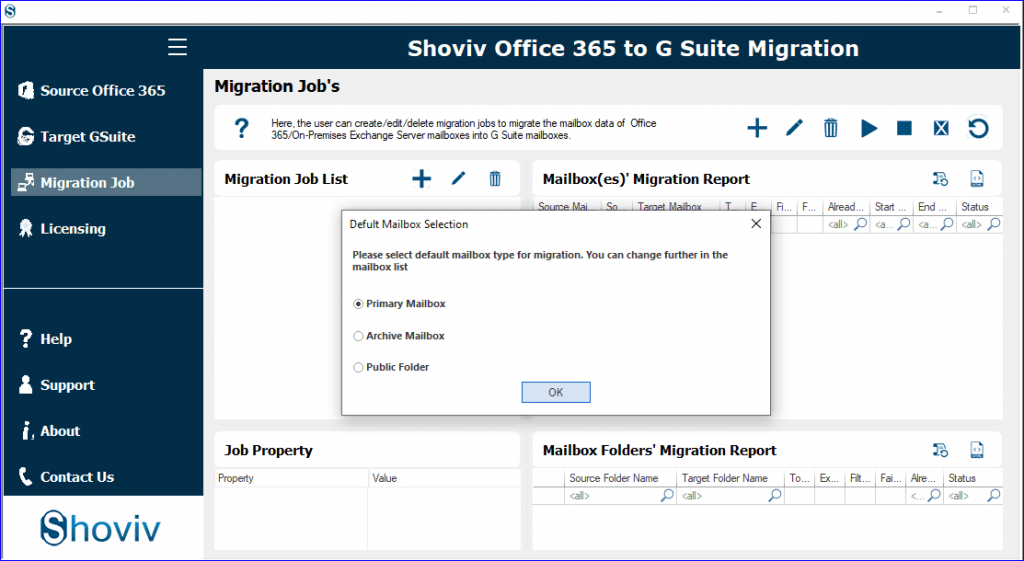Sort by Start column in Mailbox(es)' report
Image resolution: width=1024 pixels, height=561 pixels.
[891, 206]
